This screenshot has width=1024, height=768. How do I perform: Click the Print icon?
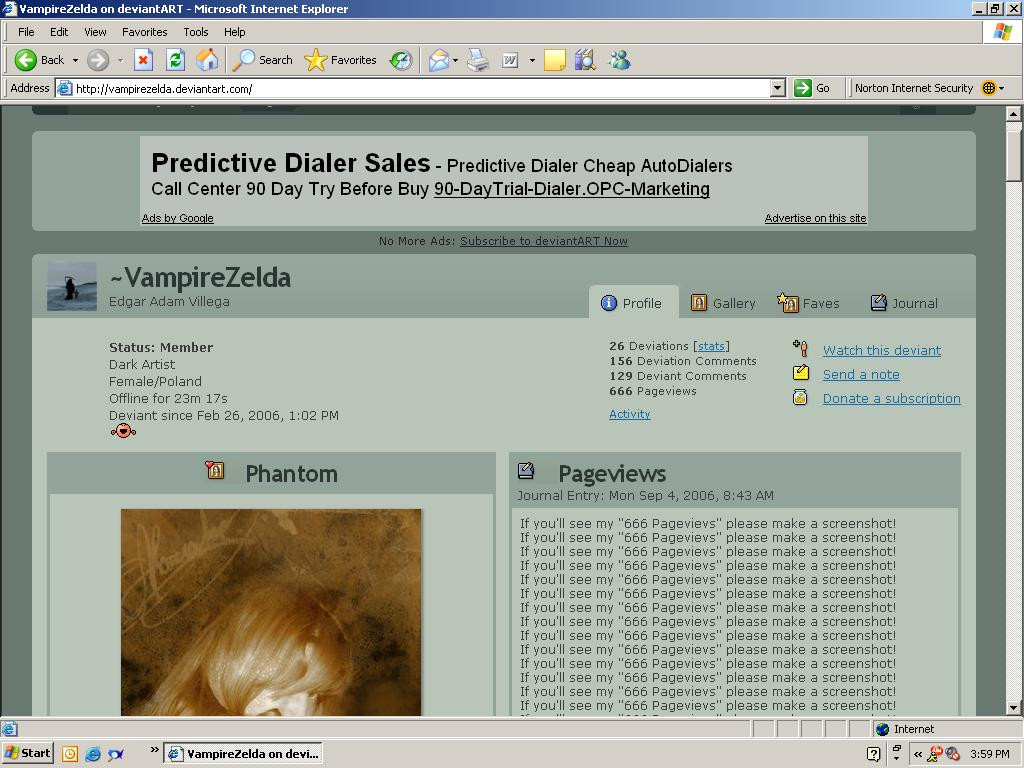pyautogui.click(x=478, y=60)
